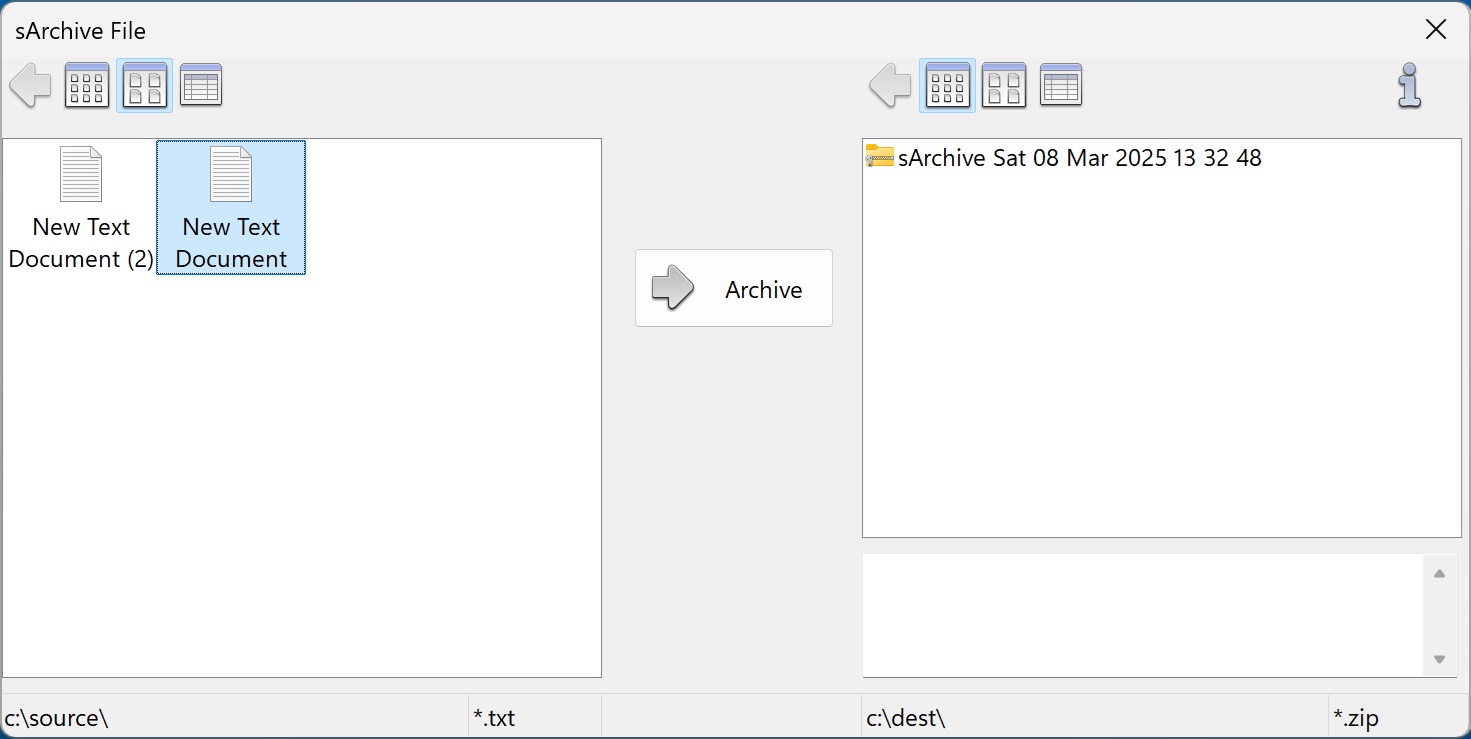Switch the destination pane to large-icon view

[x=1004, y=85]
